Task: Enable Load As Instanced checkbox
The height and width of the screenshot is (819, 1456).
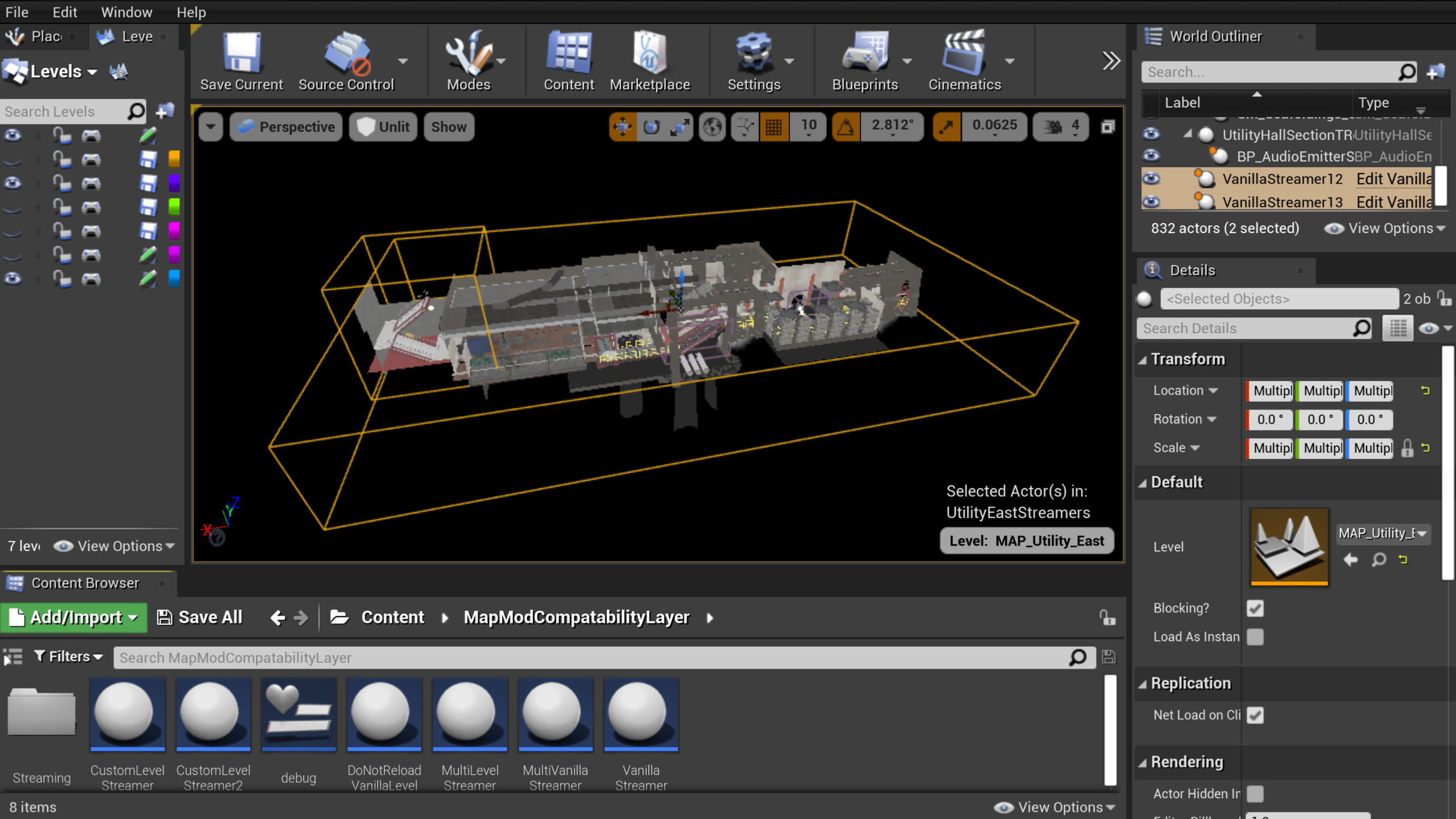Action: pos(1256,637)
